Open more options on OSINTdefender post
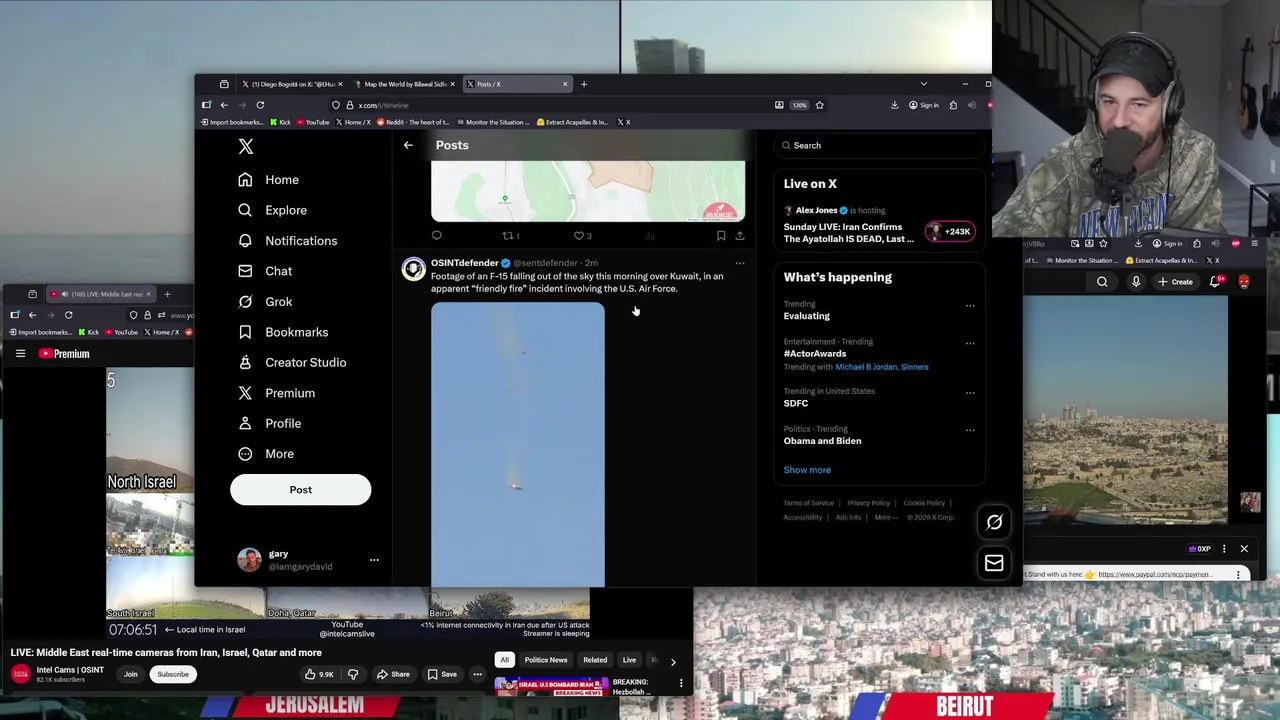 [x=740, y=263]
